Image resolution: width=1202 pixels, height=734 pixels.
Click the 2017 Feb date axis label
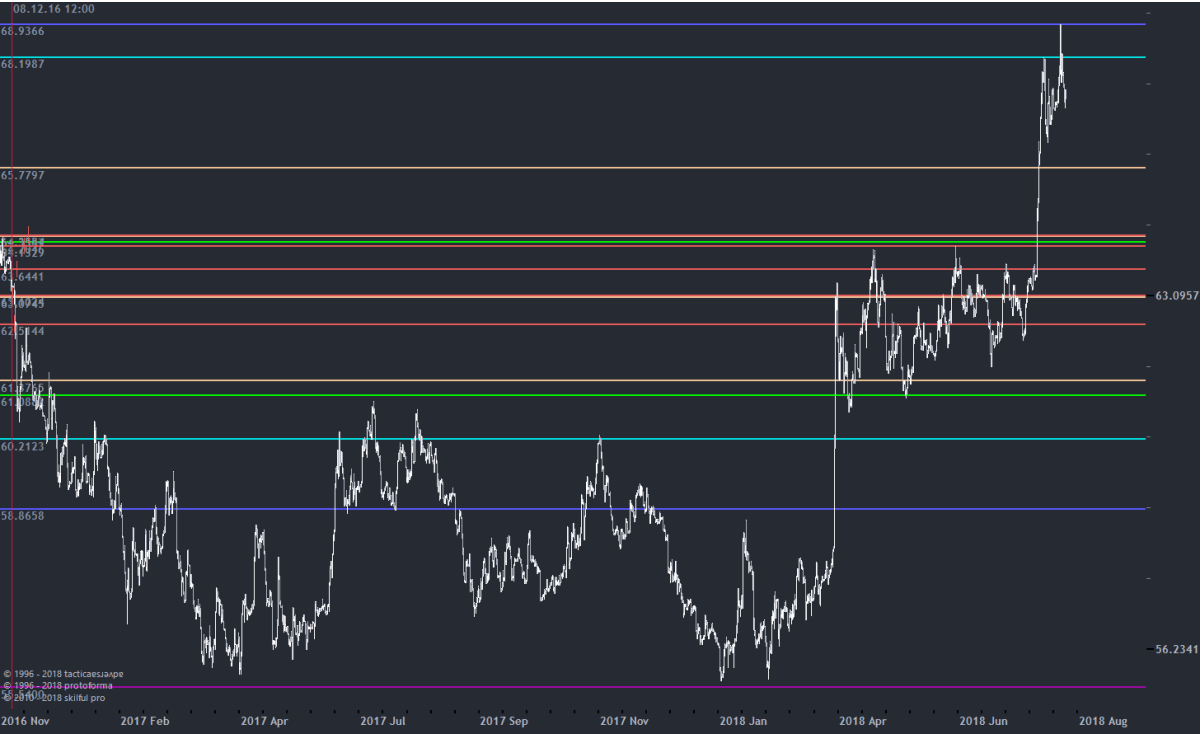pyautogui.click(x=145, y=720)
